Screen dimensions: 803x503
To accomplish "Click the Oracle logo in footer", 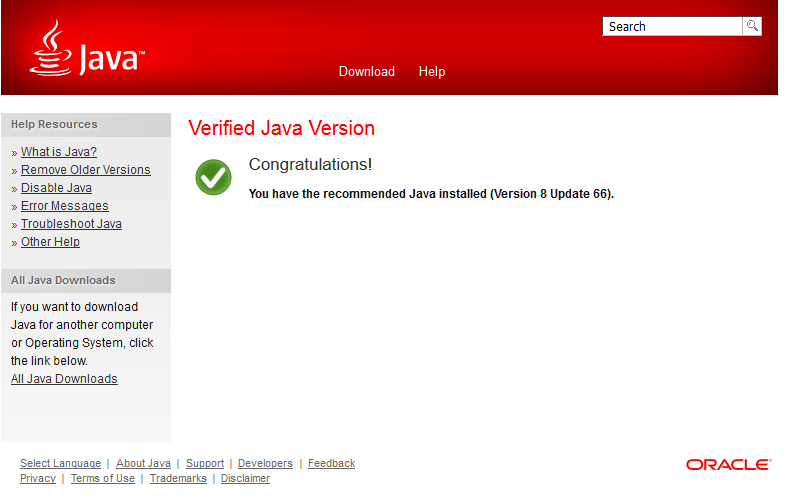I will pyautogui.click(x=728, y=465).
